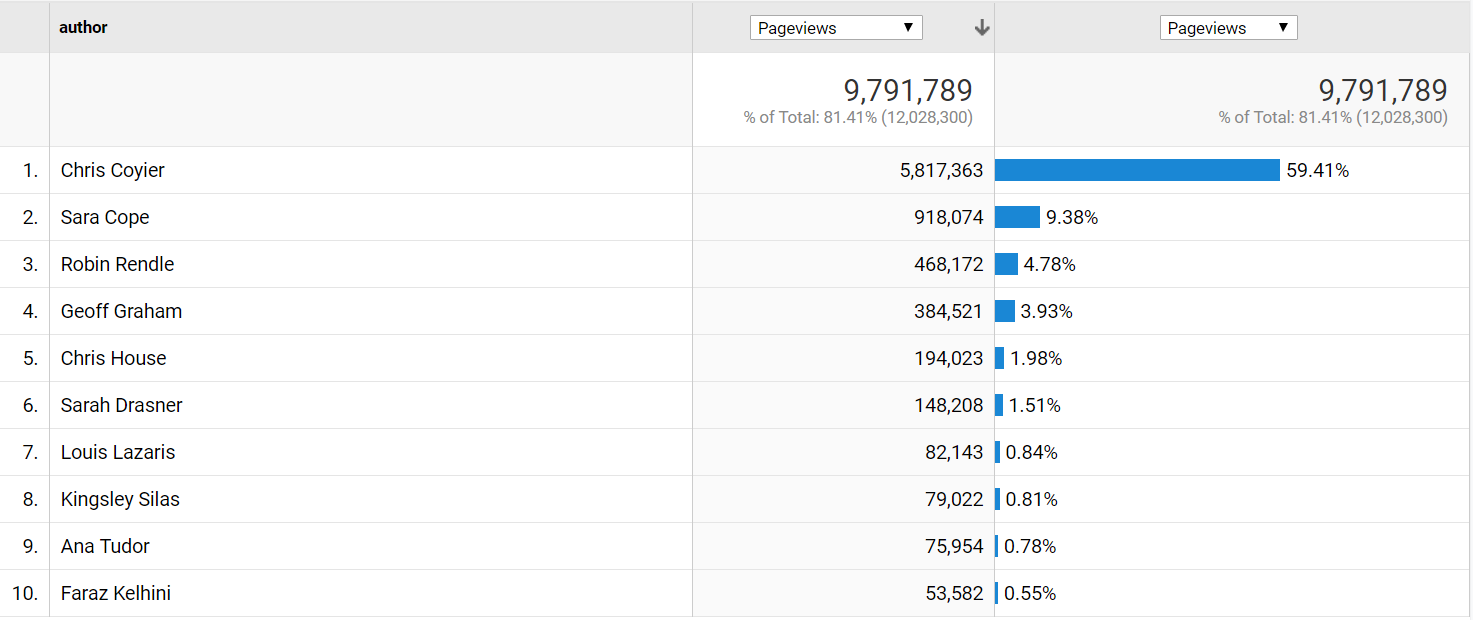Click the 59.41% bar for Chris Coyier
The image size is (1473, 620).
[1137, 170]
